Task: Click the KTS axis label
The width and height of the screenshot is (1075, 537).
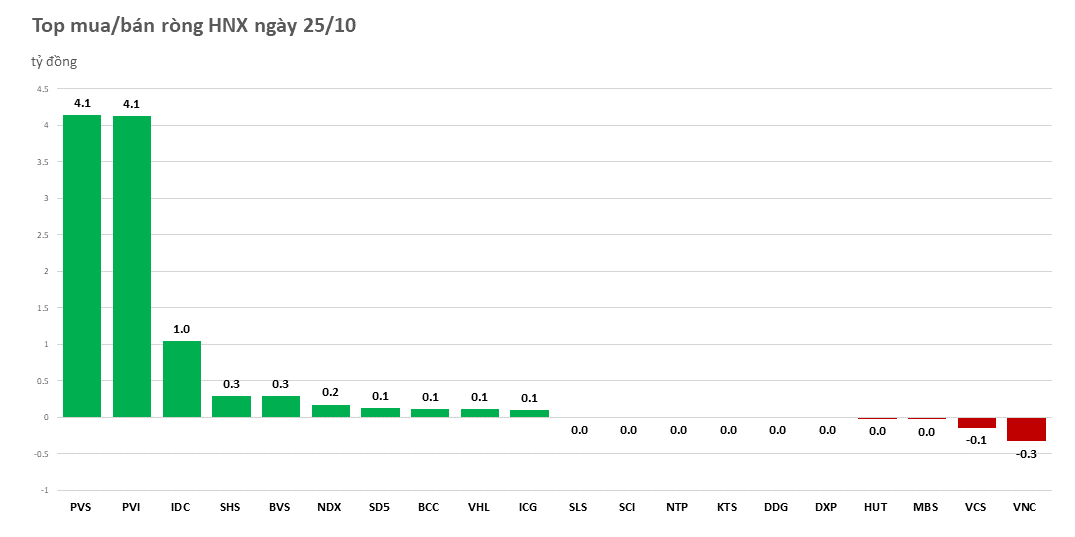Action: (727, 507)
